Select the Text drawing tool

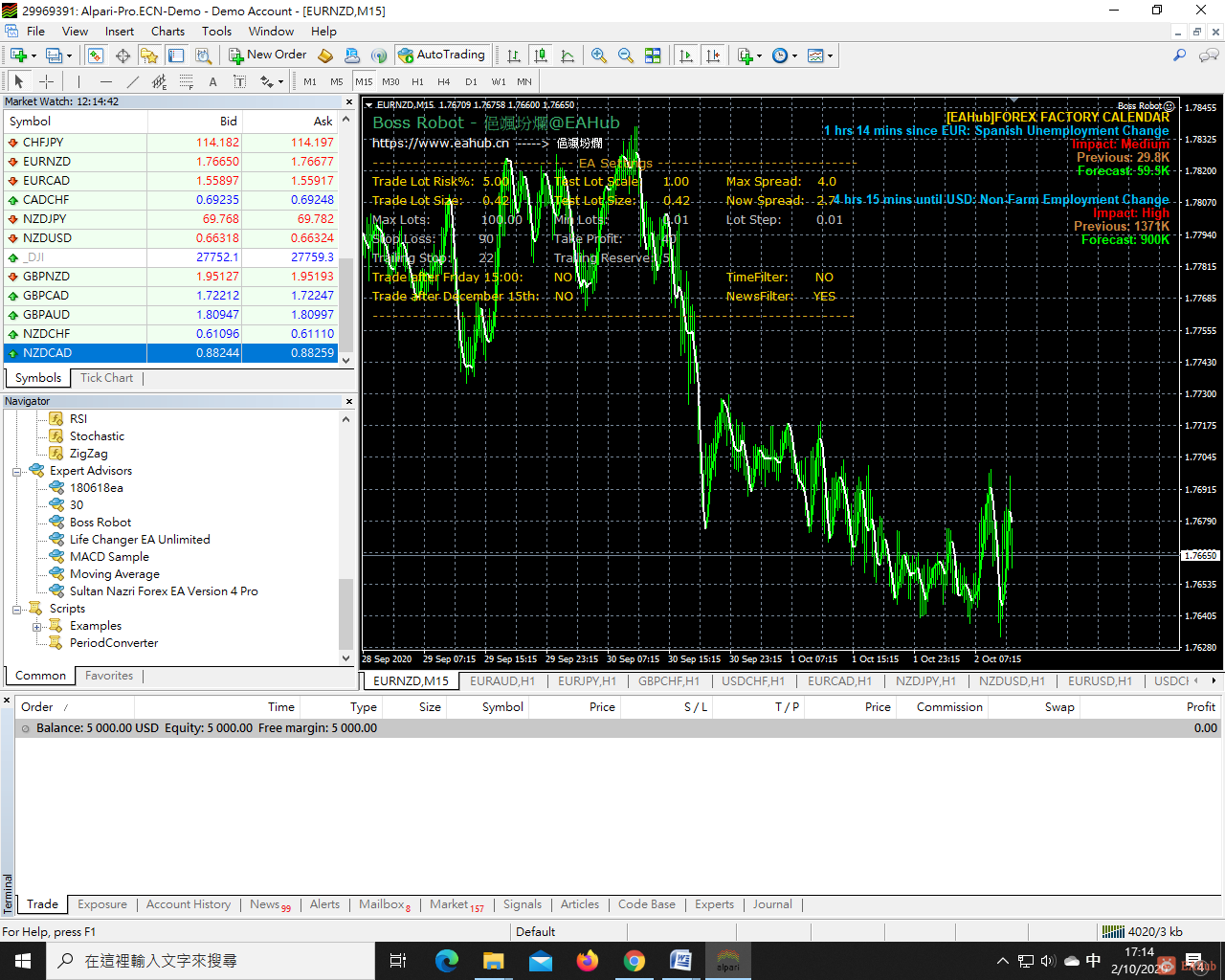click(x=212, y=81)
